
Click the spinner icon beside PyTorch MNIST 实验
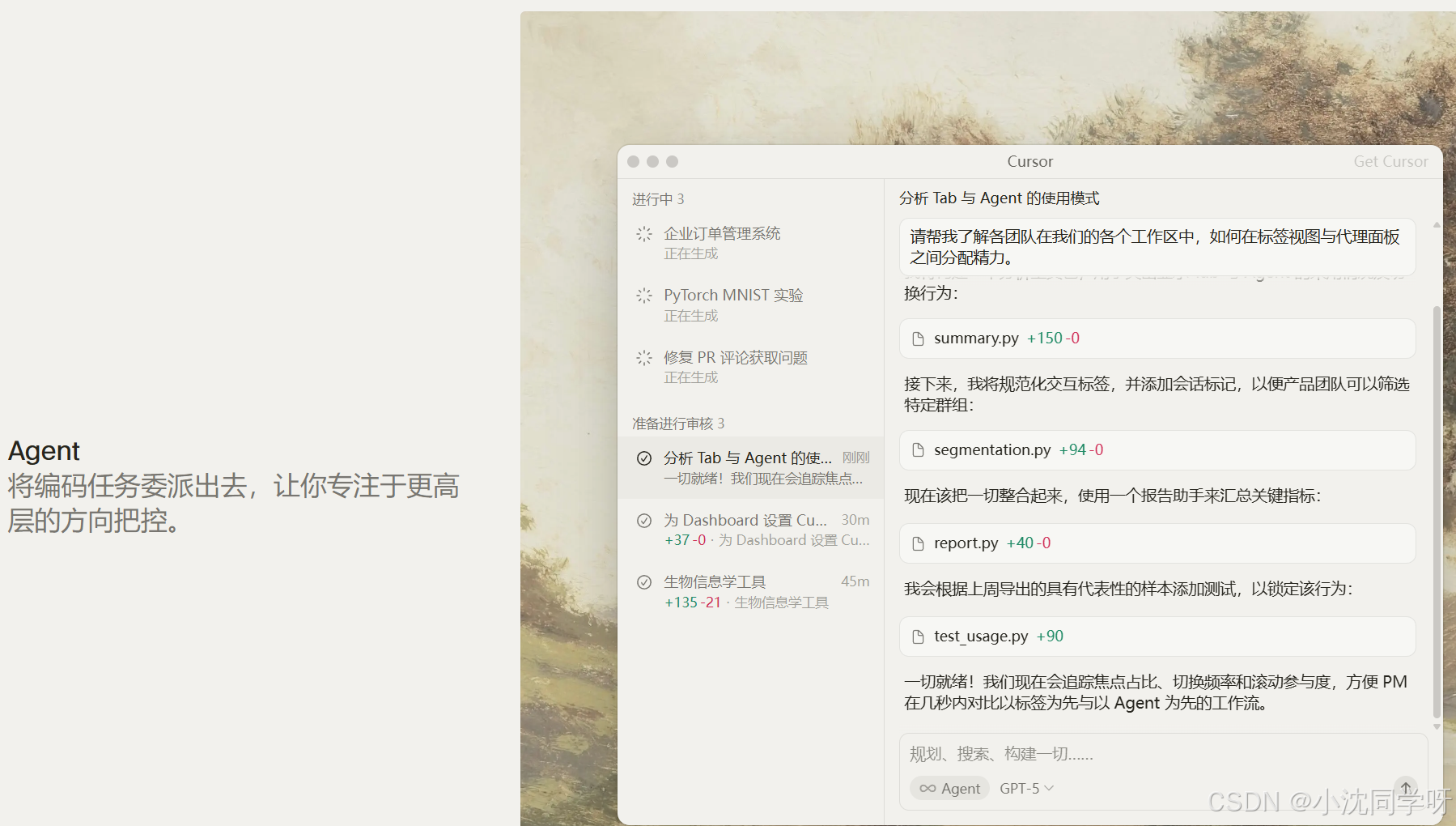click(x=644, y=296)
